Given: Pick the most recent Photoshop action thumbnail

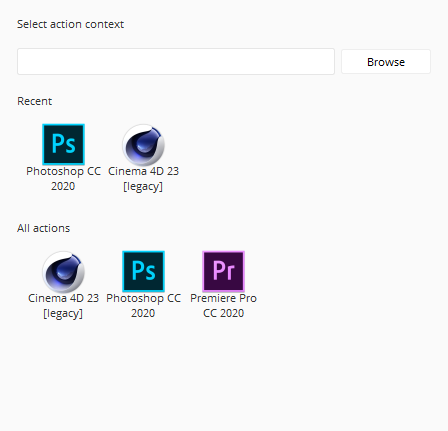Looking at the screenshot, I should tap(63, 144).
